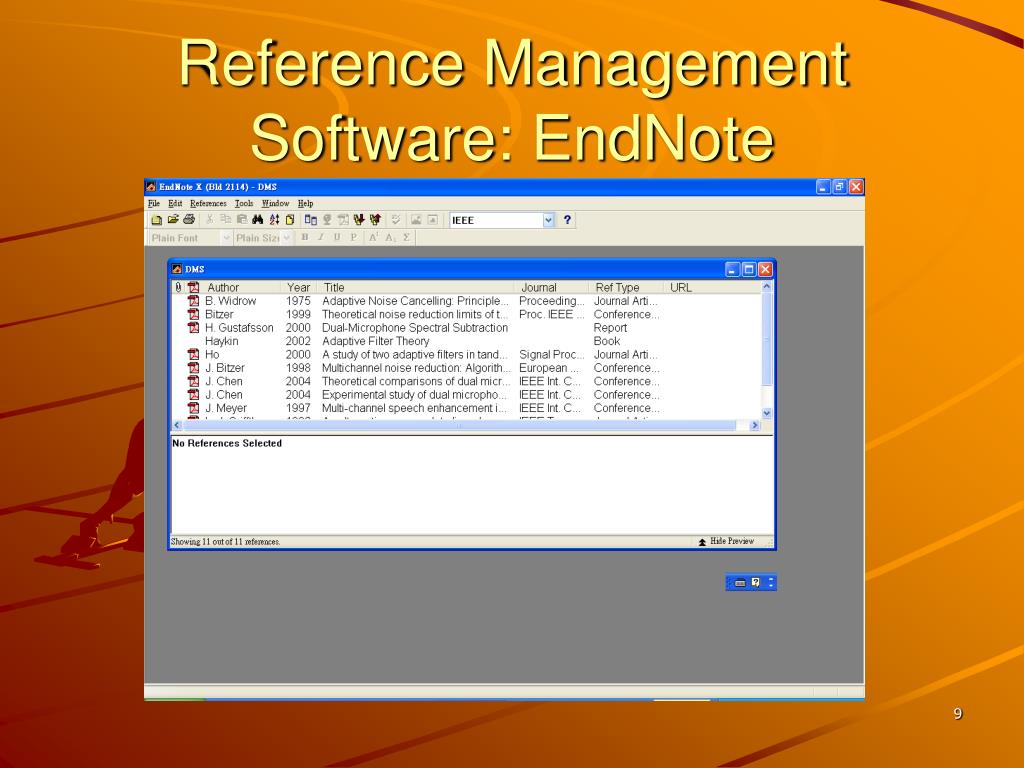This screenshot has width=1024, height=768.
Task: Open the Tools menu
Action: (x=244, y=203)
